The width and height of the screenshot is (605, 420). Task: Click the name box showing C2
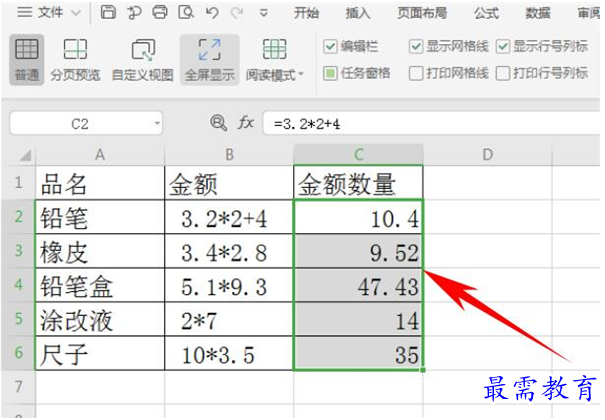pyautogui.click(x=80, y=124)
